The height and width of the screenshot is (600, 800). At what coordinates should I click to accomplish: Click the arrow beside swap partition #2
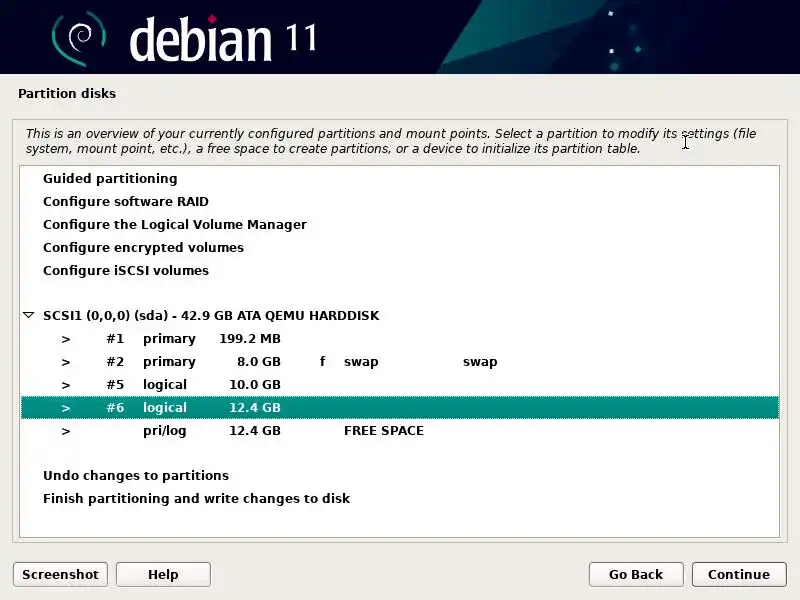click(66, 362)
